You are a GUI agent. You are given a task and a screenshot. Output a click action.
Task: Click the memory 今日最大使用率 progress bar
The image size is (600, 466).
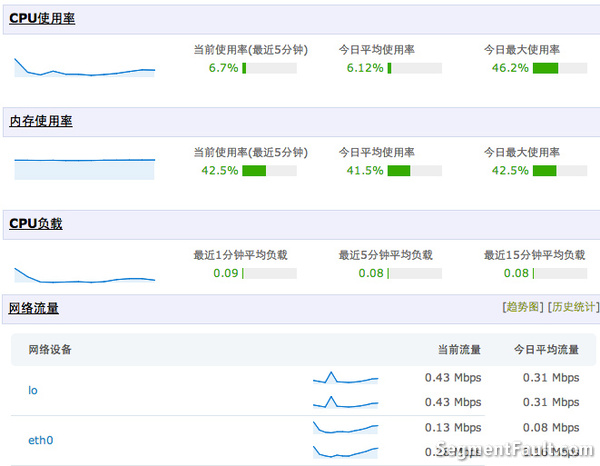tap(558, 170)
